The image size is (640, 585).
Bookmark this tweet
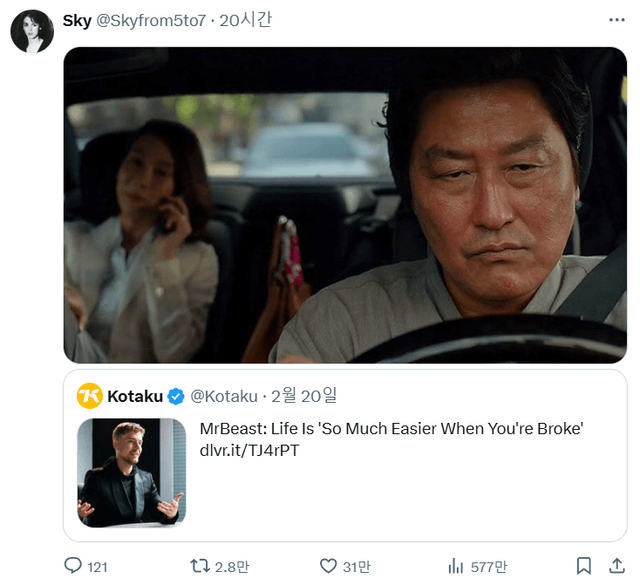(584, 566)
